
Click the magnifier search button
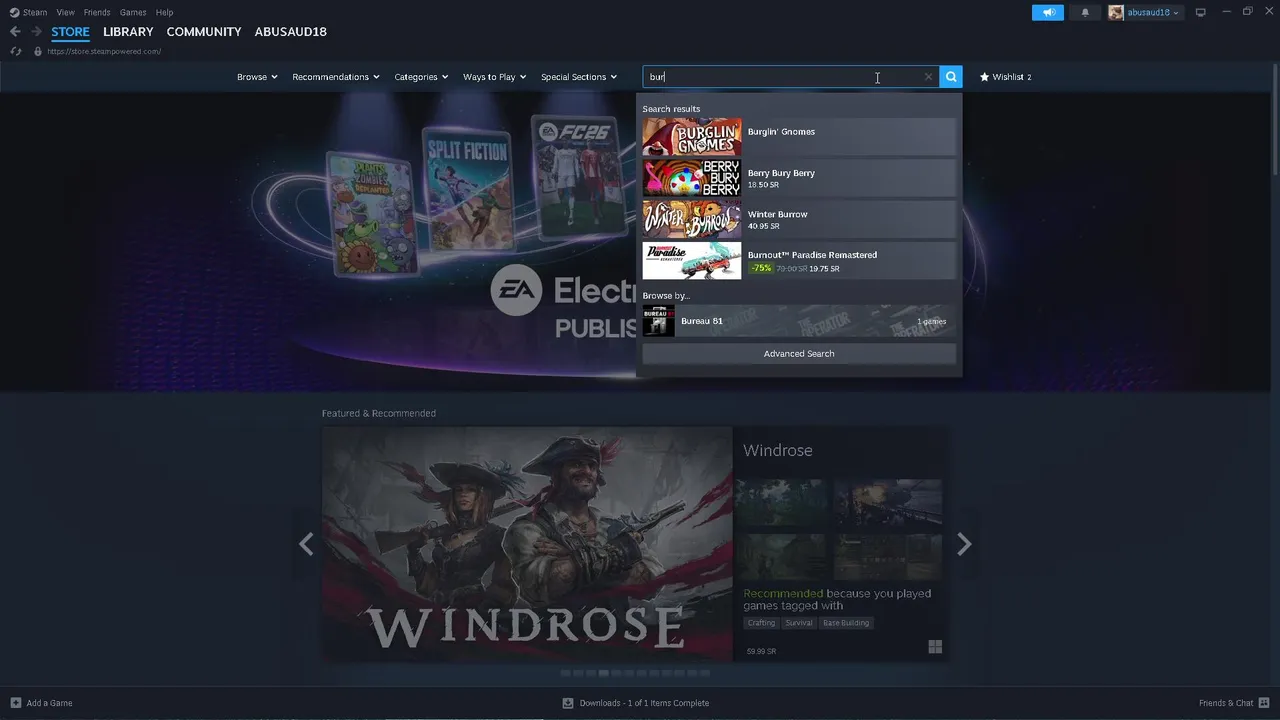pyautogui.click(x=951, y=77)
